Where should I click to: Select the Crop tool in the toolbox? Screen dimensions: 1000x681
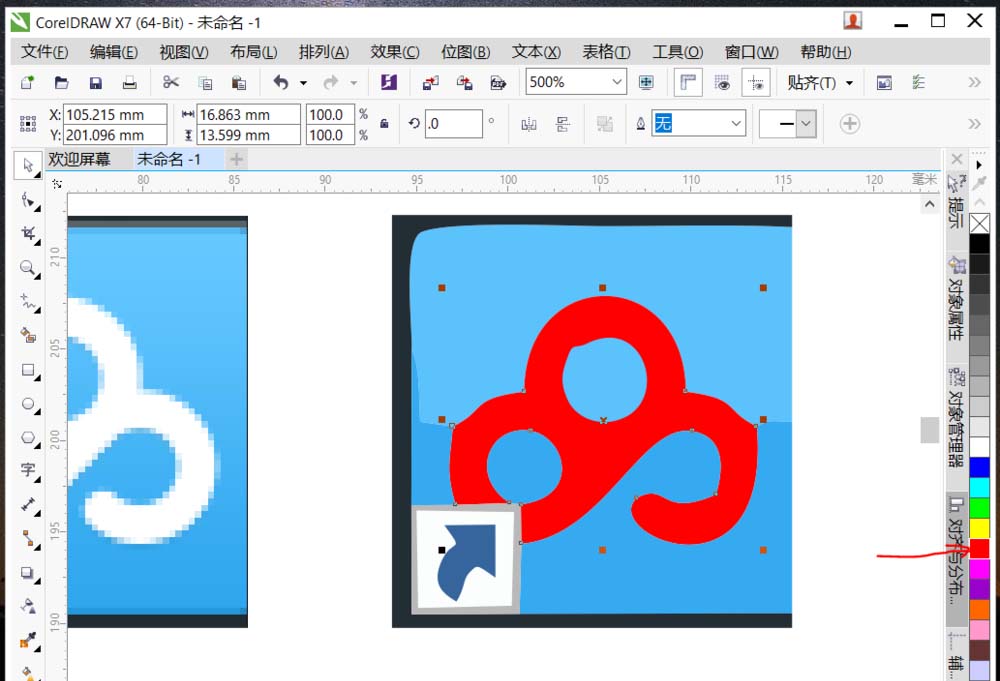coord(27,234)
